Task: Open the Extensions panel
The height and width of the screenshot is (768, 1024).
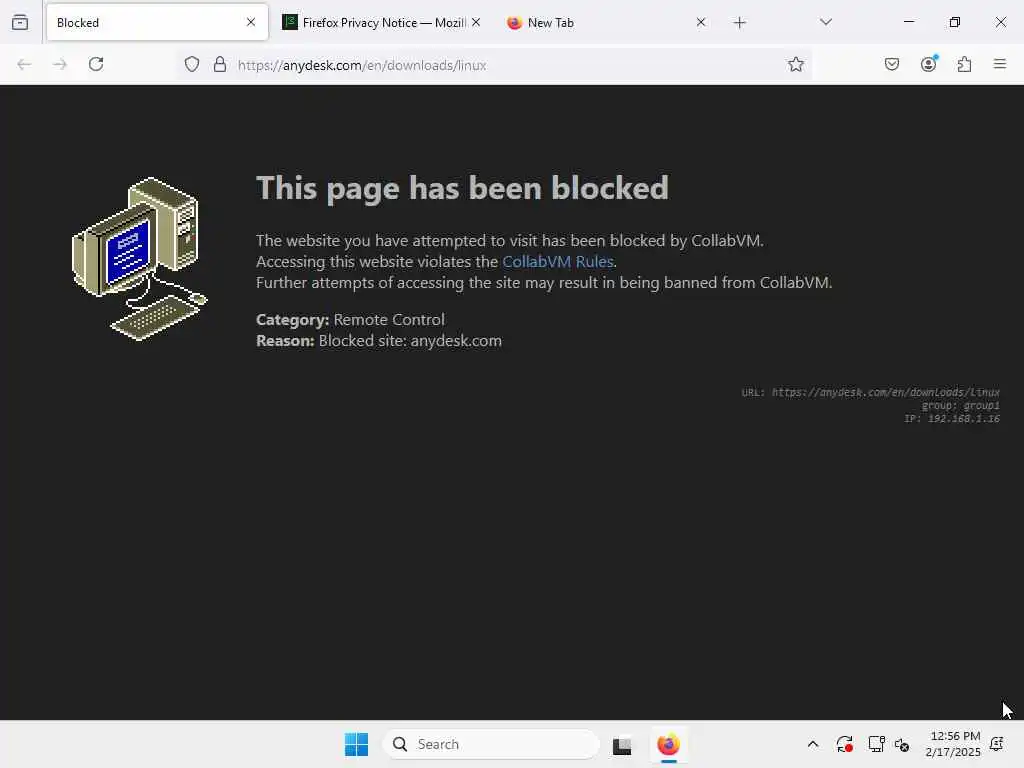Action: coord(965,64)
